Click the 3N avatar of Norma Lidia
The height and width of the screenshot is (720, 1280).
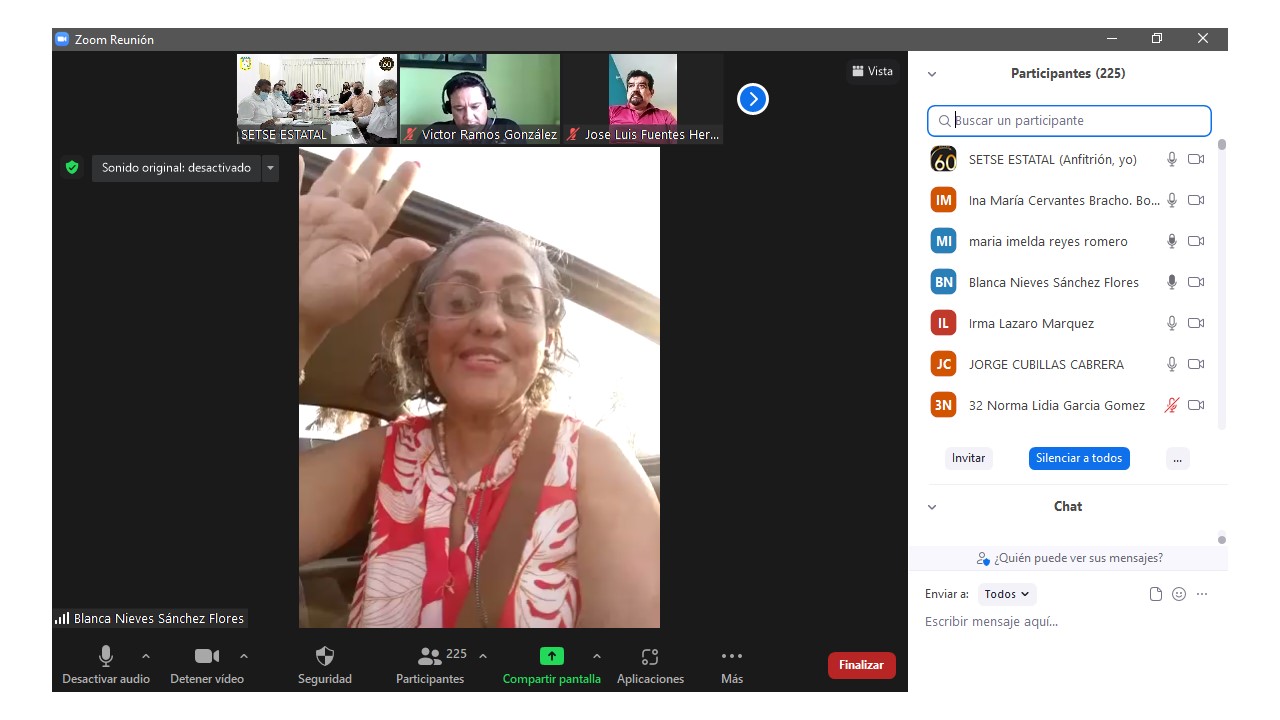point(943,405)
